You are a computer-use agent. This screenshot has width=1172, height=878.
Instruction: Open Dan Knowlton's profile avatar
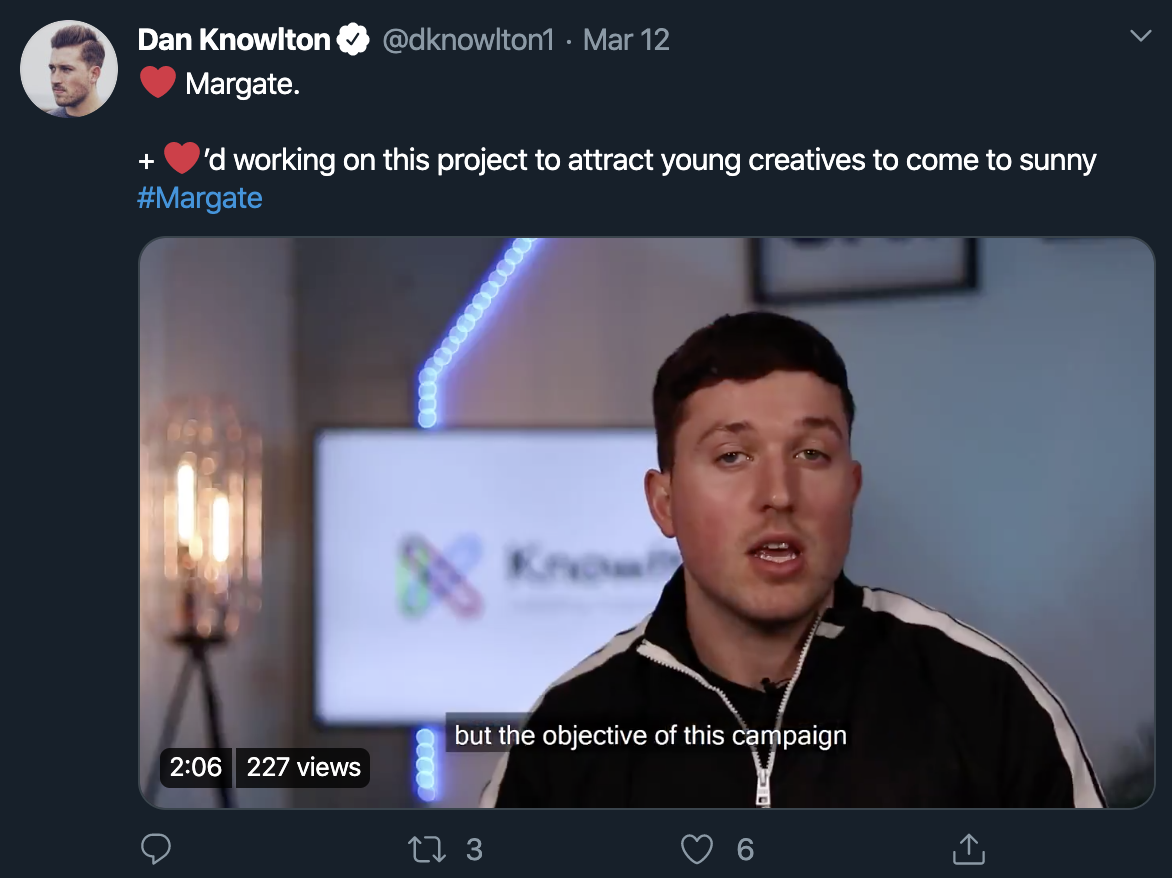point(69,68)
